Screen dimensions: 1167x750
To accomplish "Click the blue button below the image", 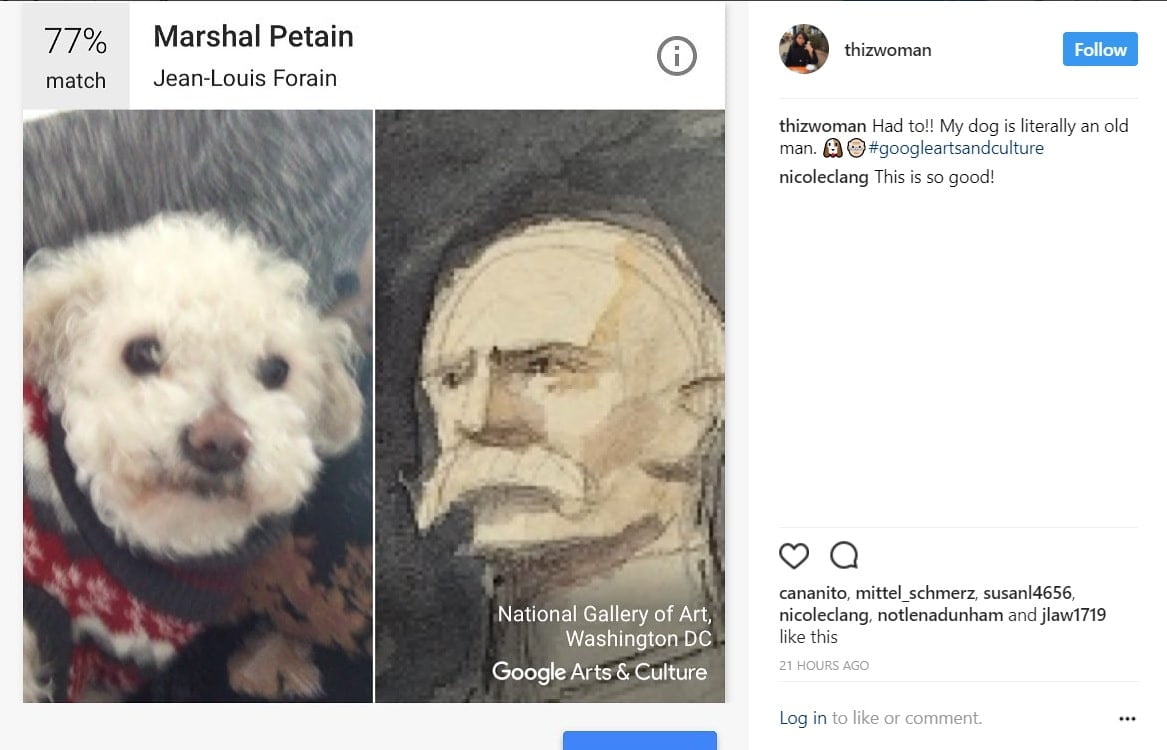I will [639, 741].
